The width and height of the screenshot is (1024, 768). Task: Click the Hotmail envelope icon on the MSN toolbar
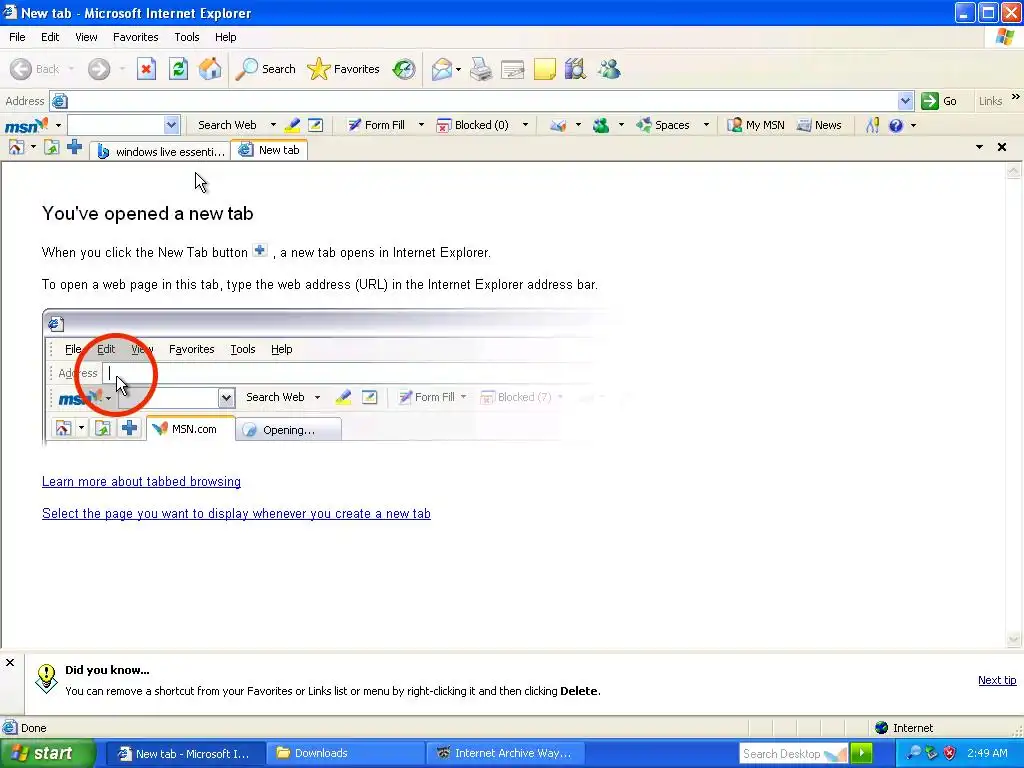click(558, 125)
